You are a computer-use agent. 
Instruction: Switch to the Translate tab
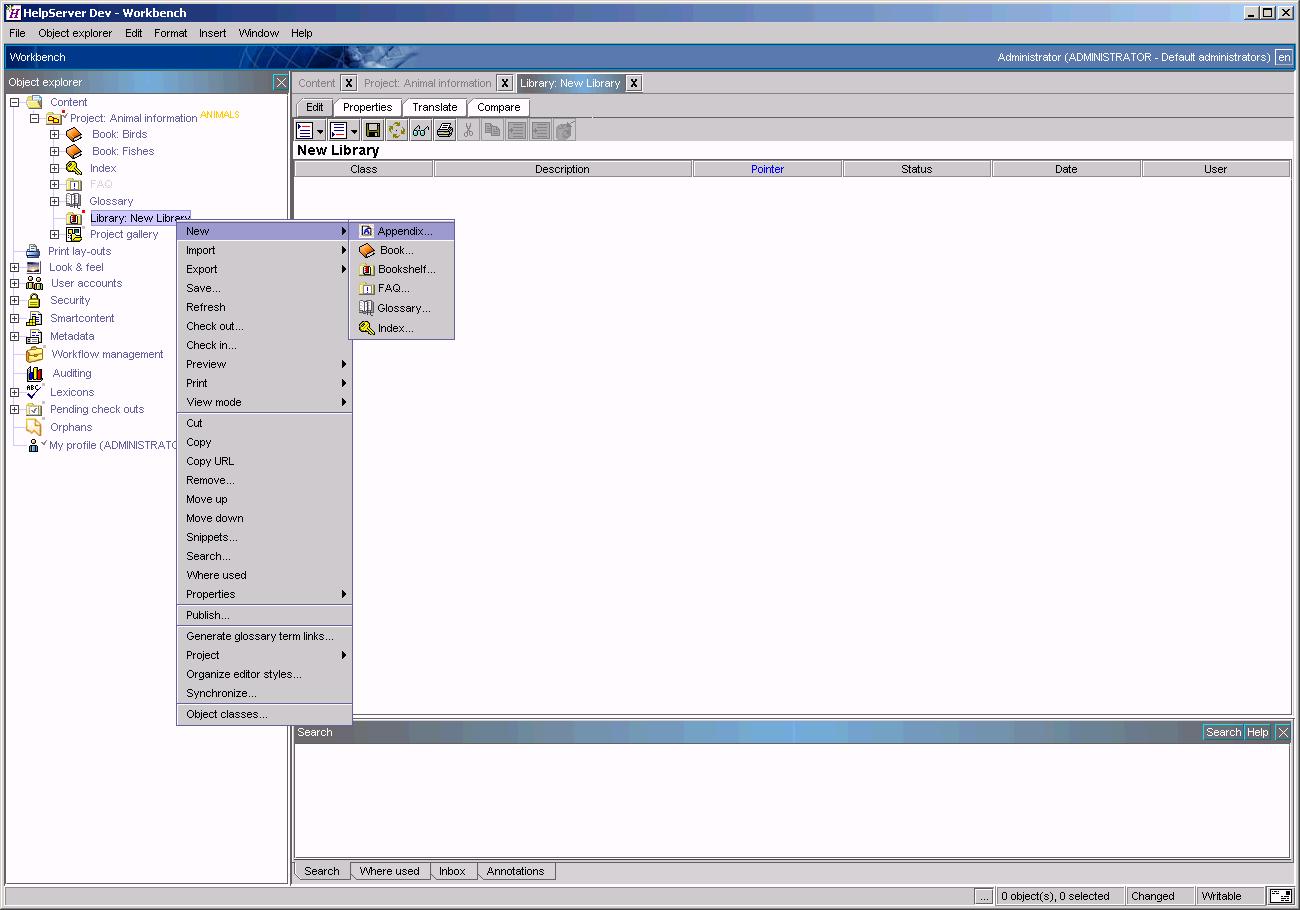tap(434, 107)
